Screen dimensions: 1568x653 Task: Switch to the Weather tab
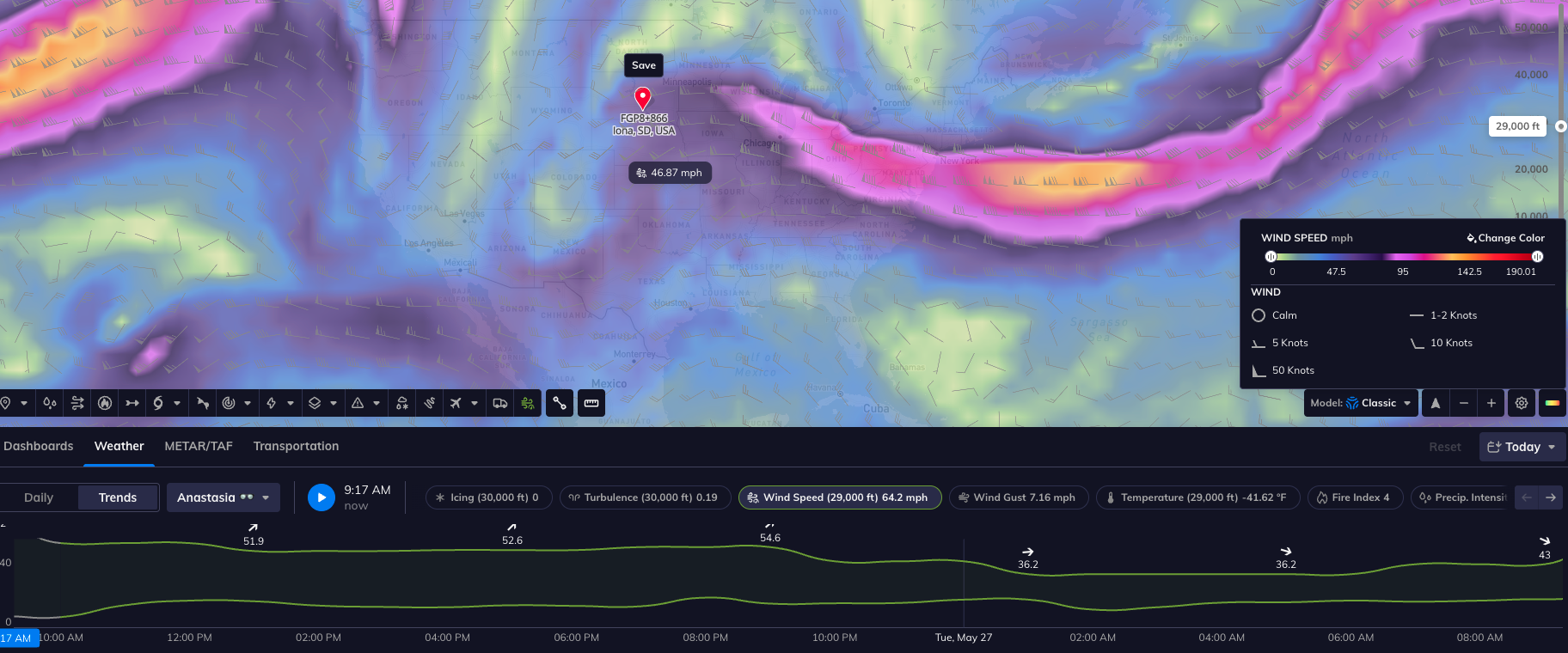(x=119, y=446)
